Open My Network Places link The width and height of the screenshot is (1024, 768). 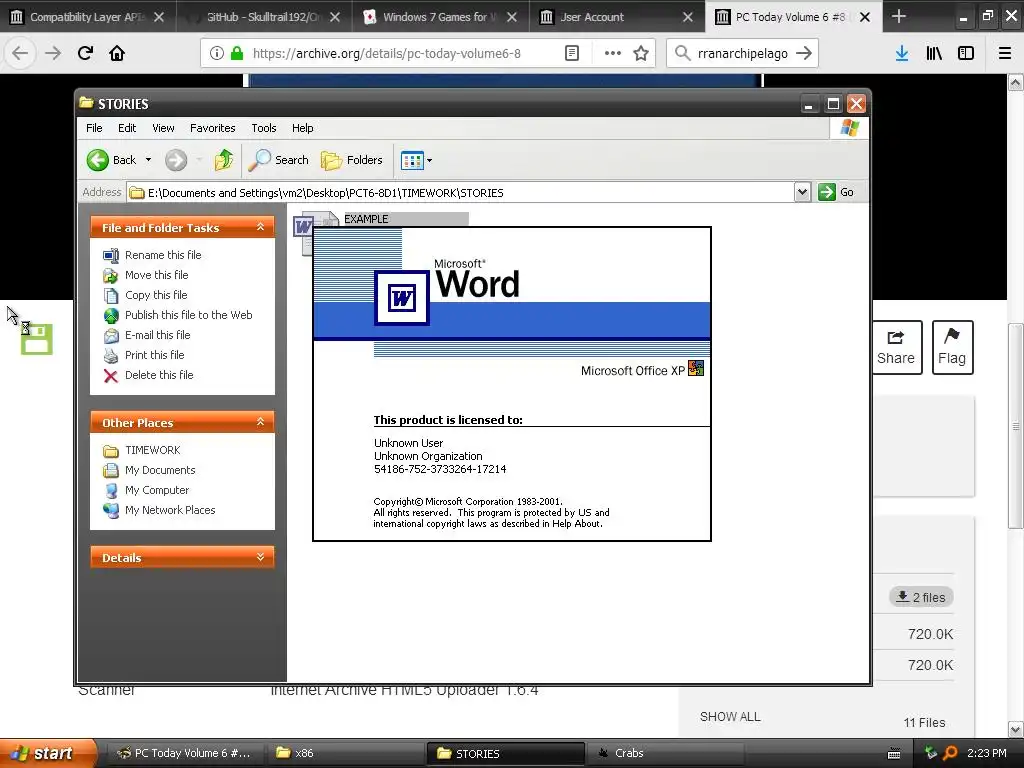click(x=170, y=510)
